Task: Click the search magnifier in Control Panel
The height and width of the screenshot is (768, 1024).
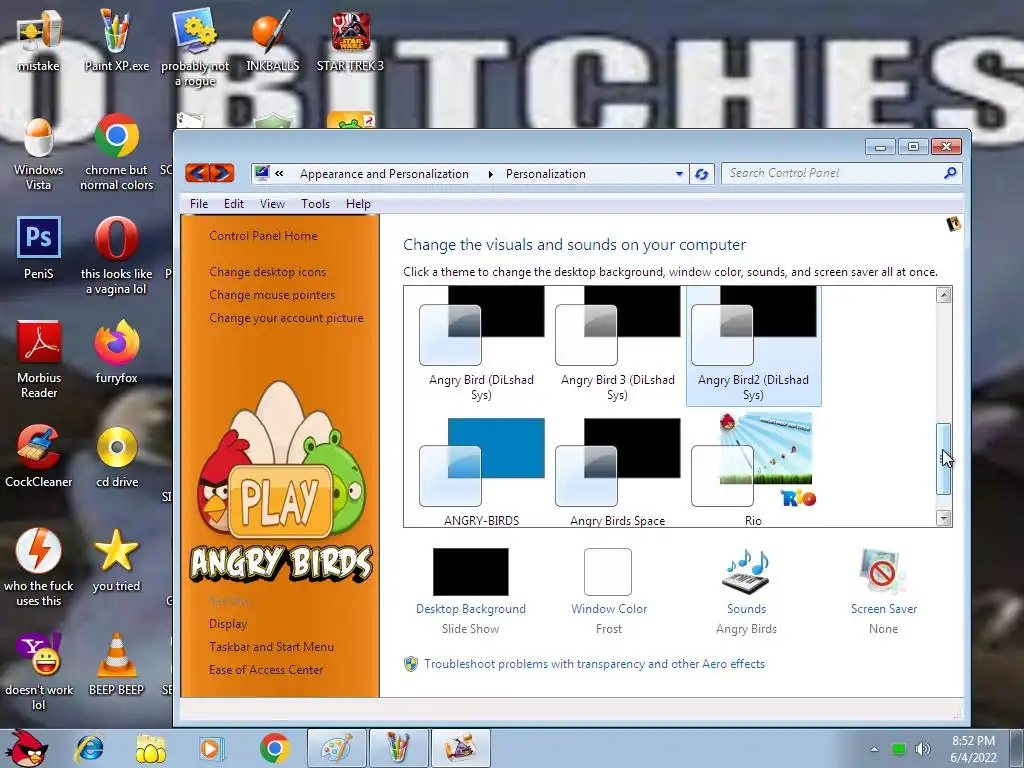Action: pyautogui.click(x=950, y=173)
